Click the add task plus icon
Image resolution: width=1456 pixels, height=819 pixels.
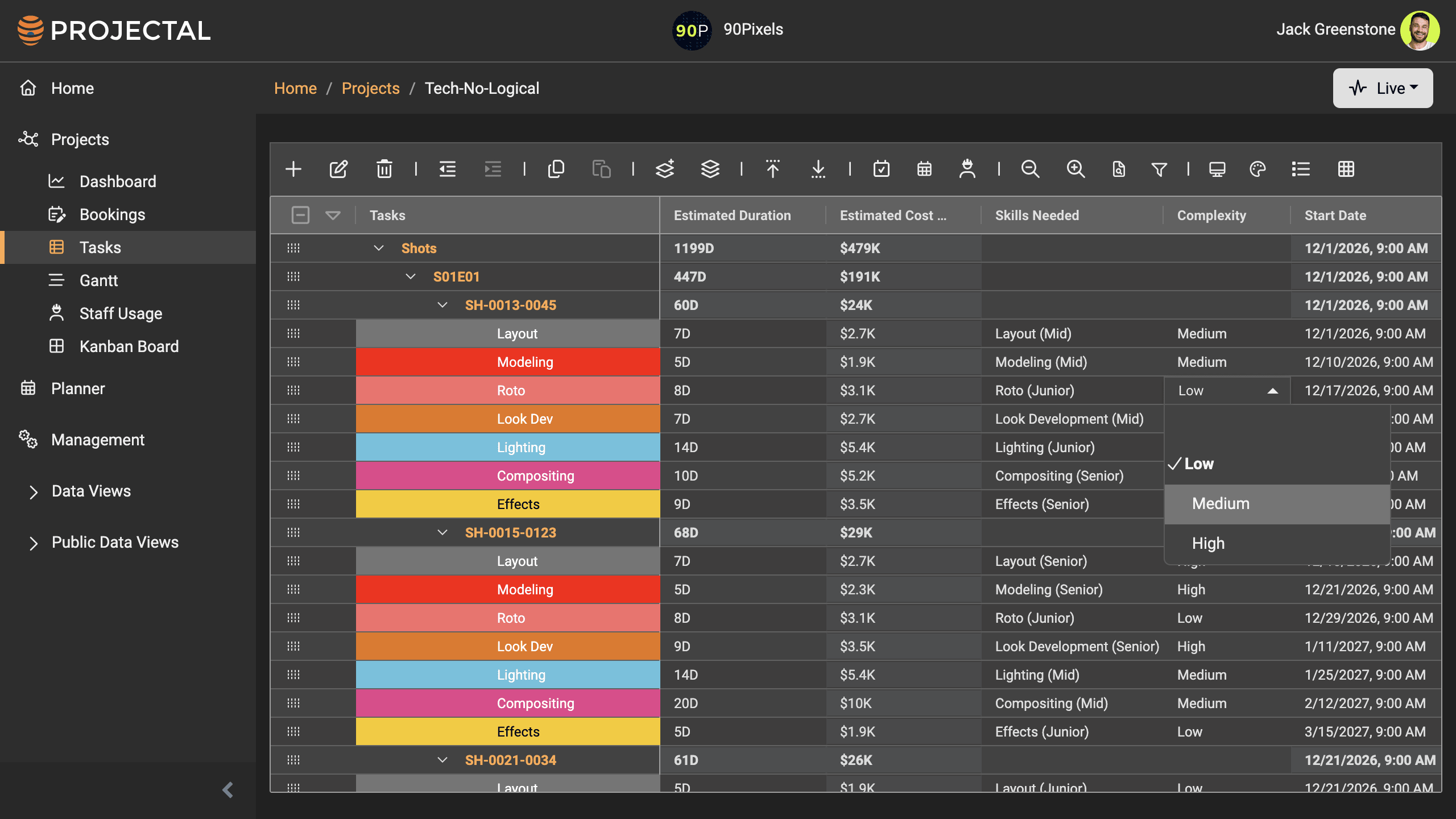[293, 169]
